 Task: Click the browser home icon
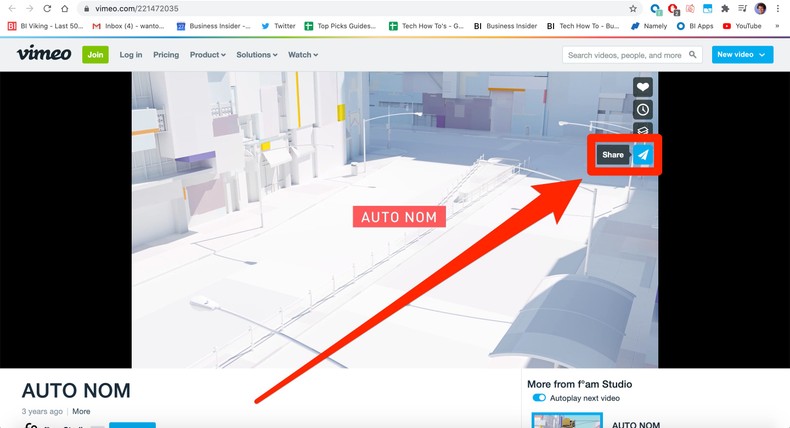coord(65,8)
